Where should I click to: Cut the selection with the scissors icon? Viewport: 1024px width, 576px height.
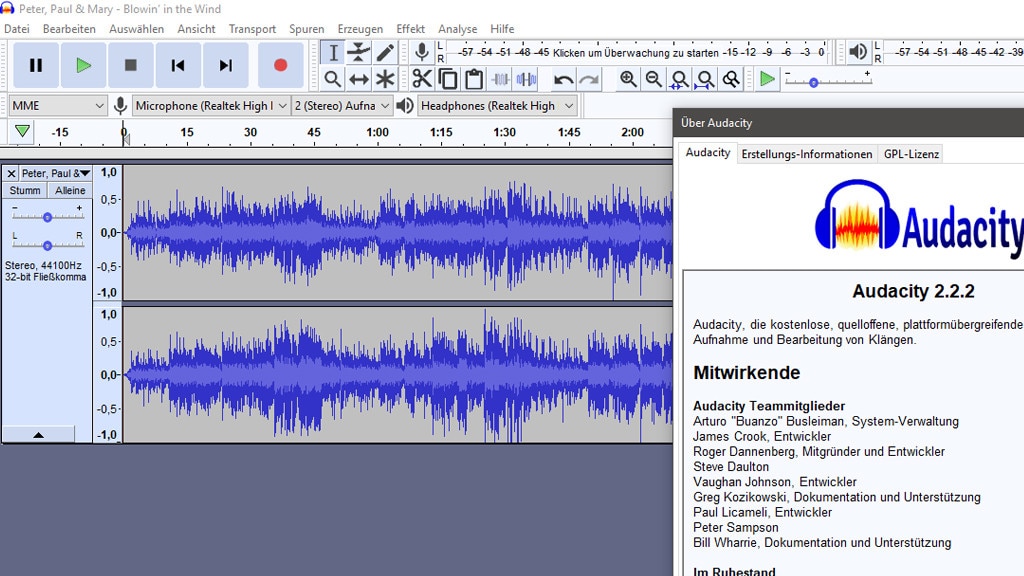(x=423, y=78)
